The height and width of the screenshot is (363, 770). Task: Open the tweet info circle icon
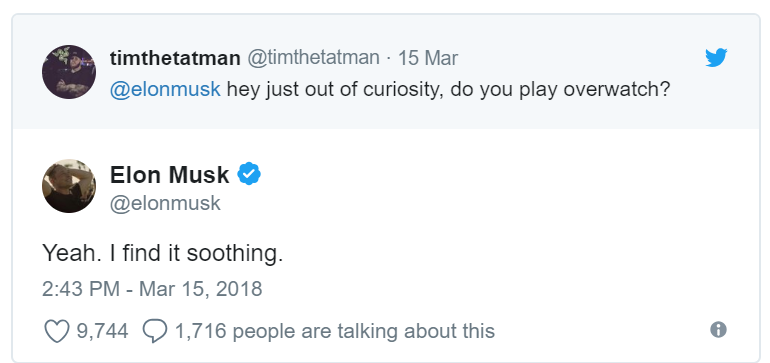pos(718,330)
